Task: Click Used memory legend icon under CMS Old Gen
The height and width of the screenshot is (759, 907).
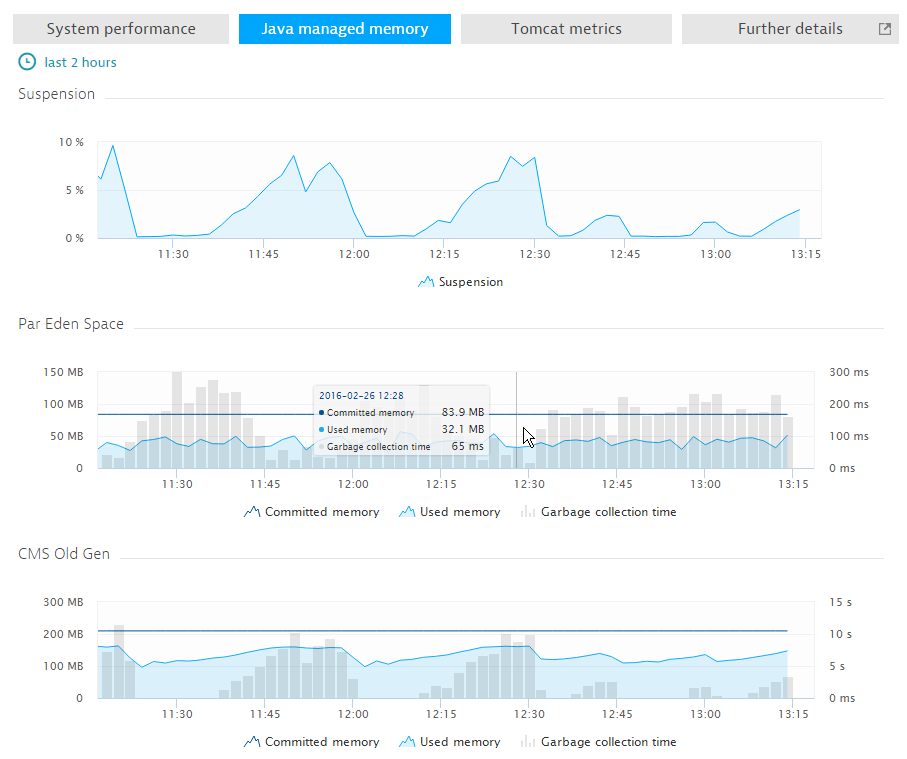Action: (407, 742)
